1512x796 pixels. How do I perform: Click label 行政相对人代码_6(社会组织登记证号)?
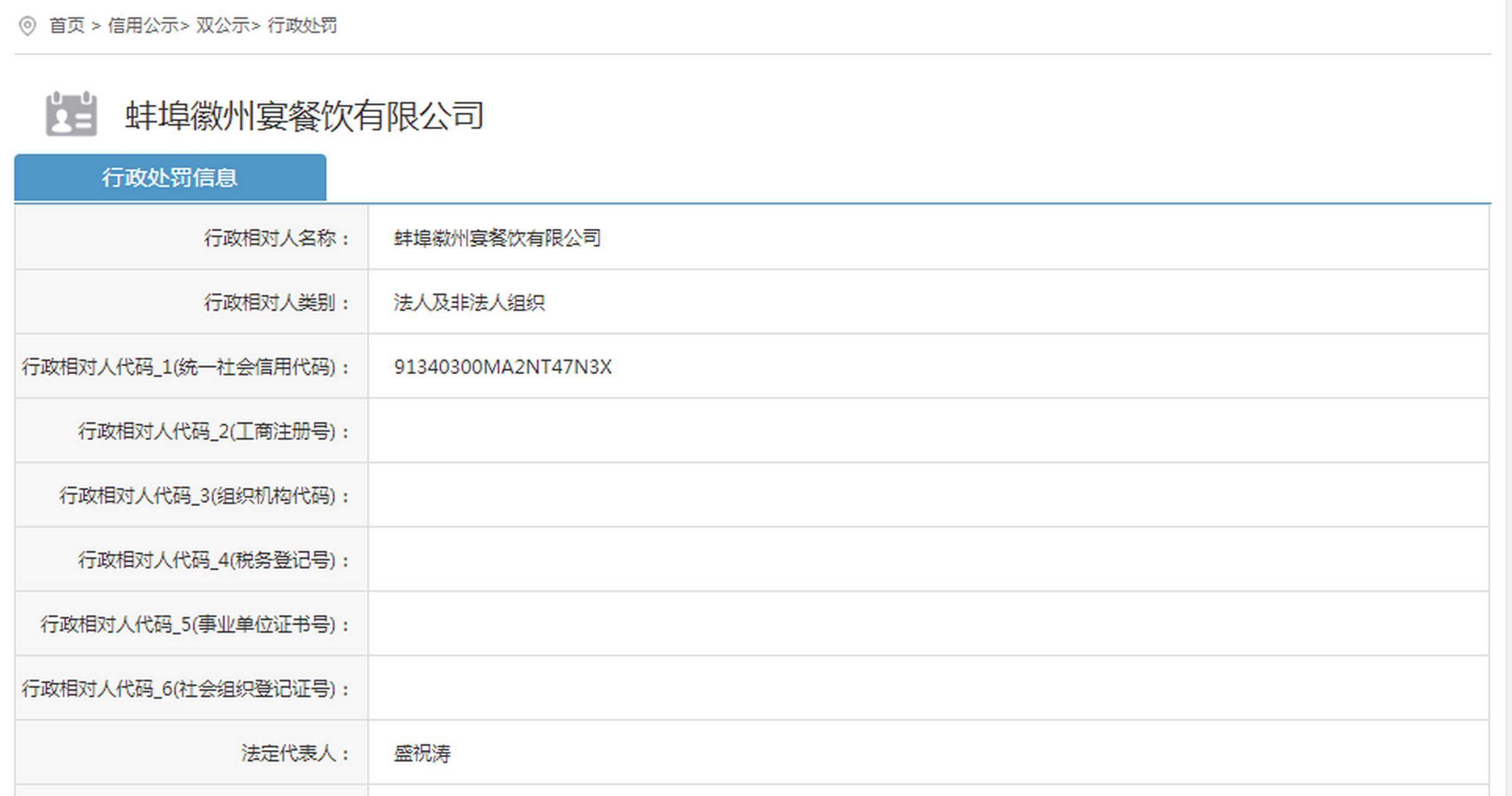point(186,689)
